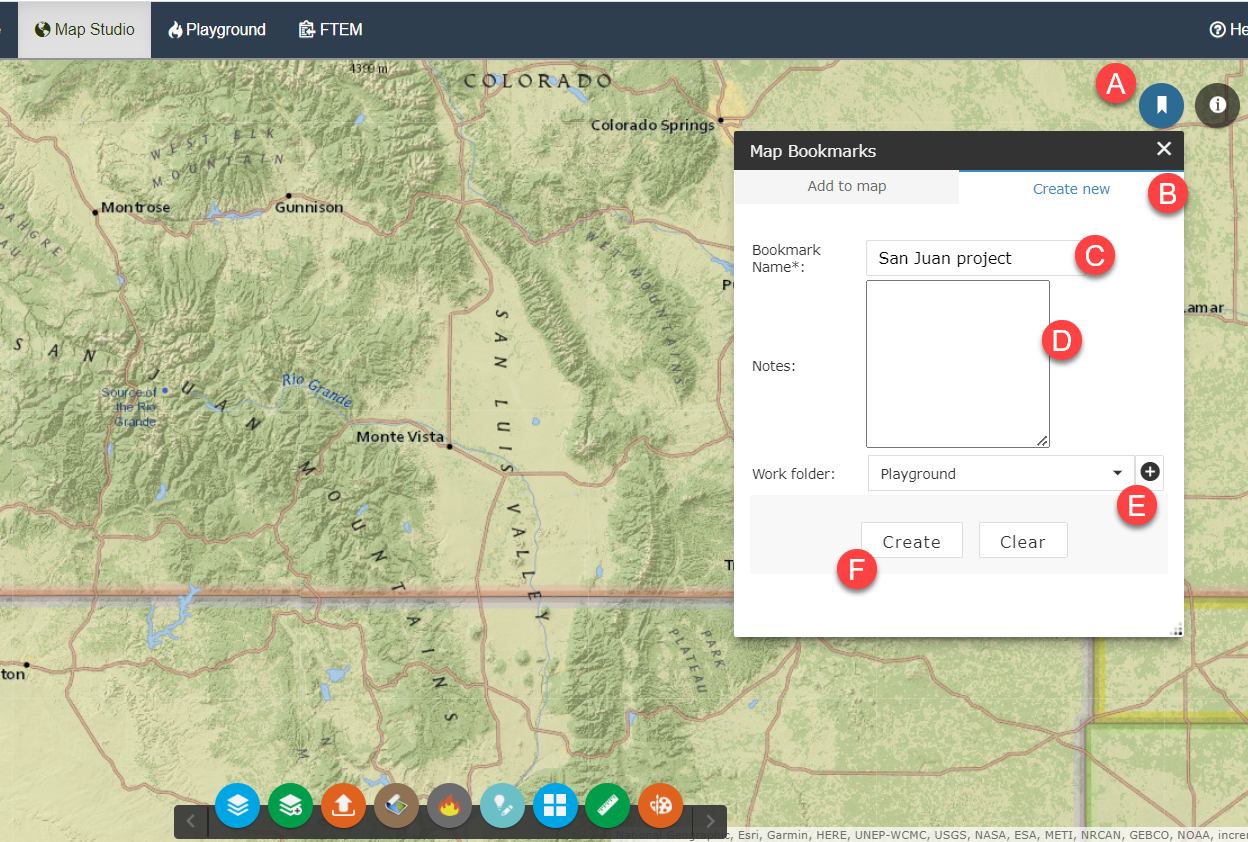
Task: Click inside the Notes text area
Action: coord(957,364)
